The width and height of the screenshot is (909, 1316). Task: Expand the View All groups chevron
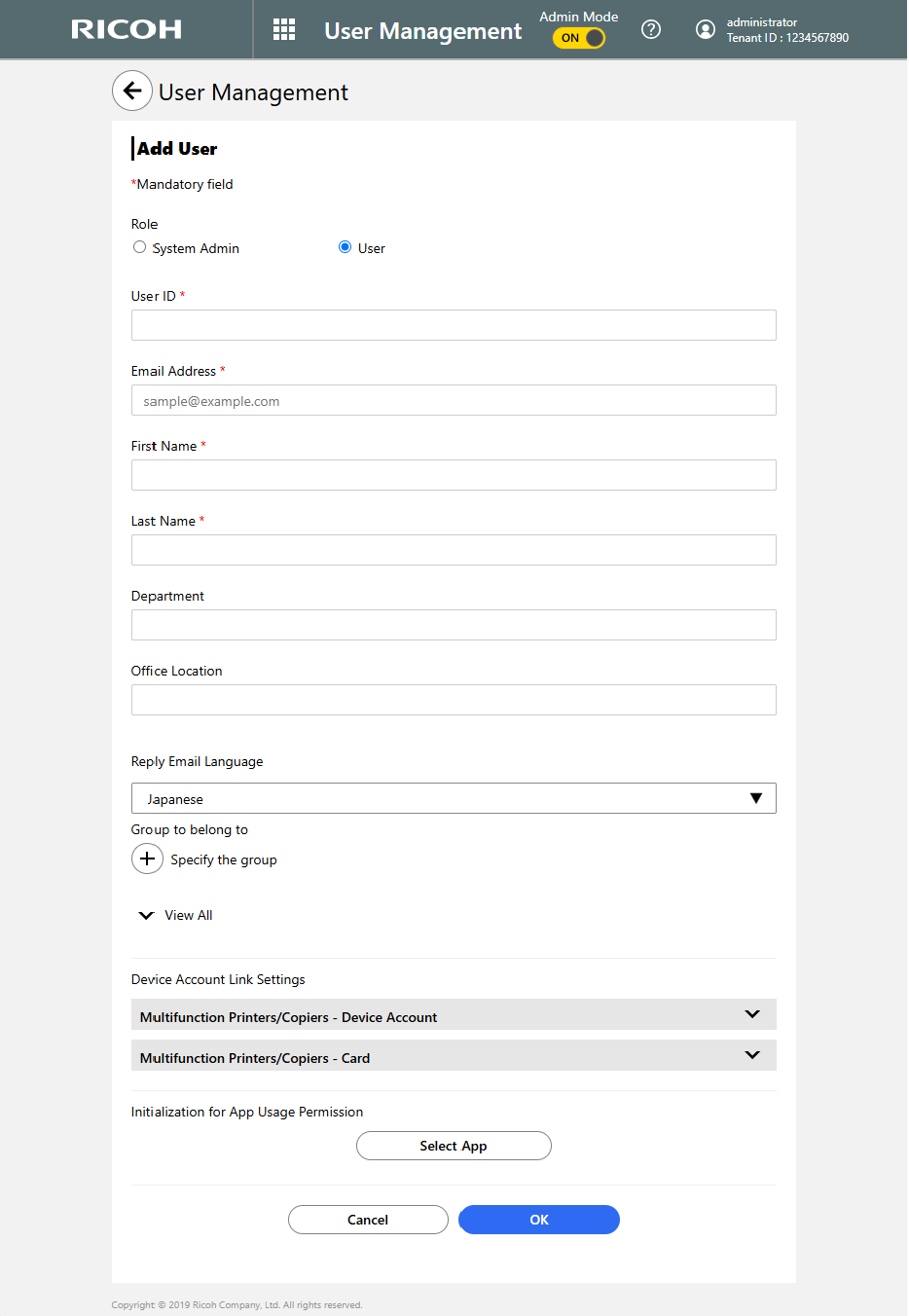tap(147, 915)
